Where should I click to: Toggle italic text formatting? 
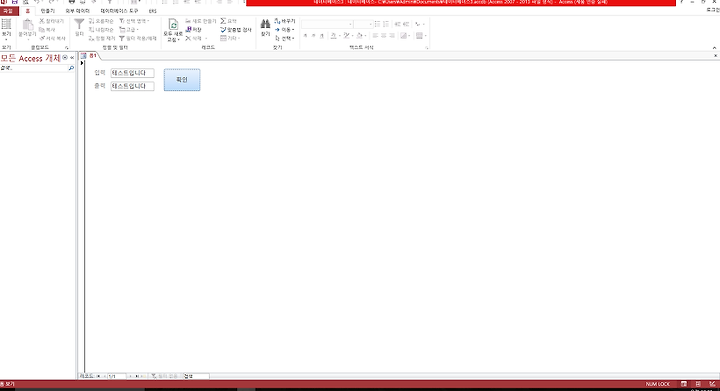pyautogui.click(x=314, y=36)
